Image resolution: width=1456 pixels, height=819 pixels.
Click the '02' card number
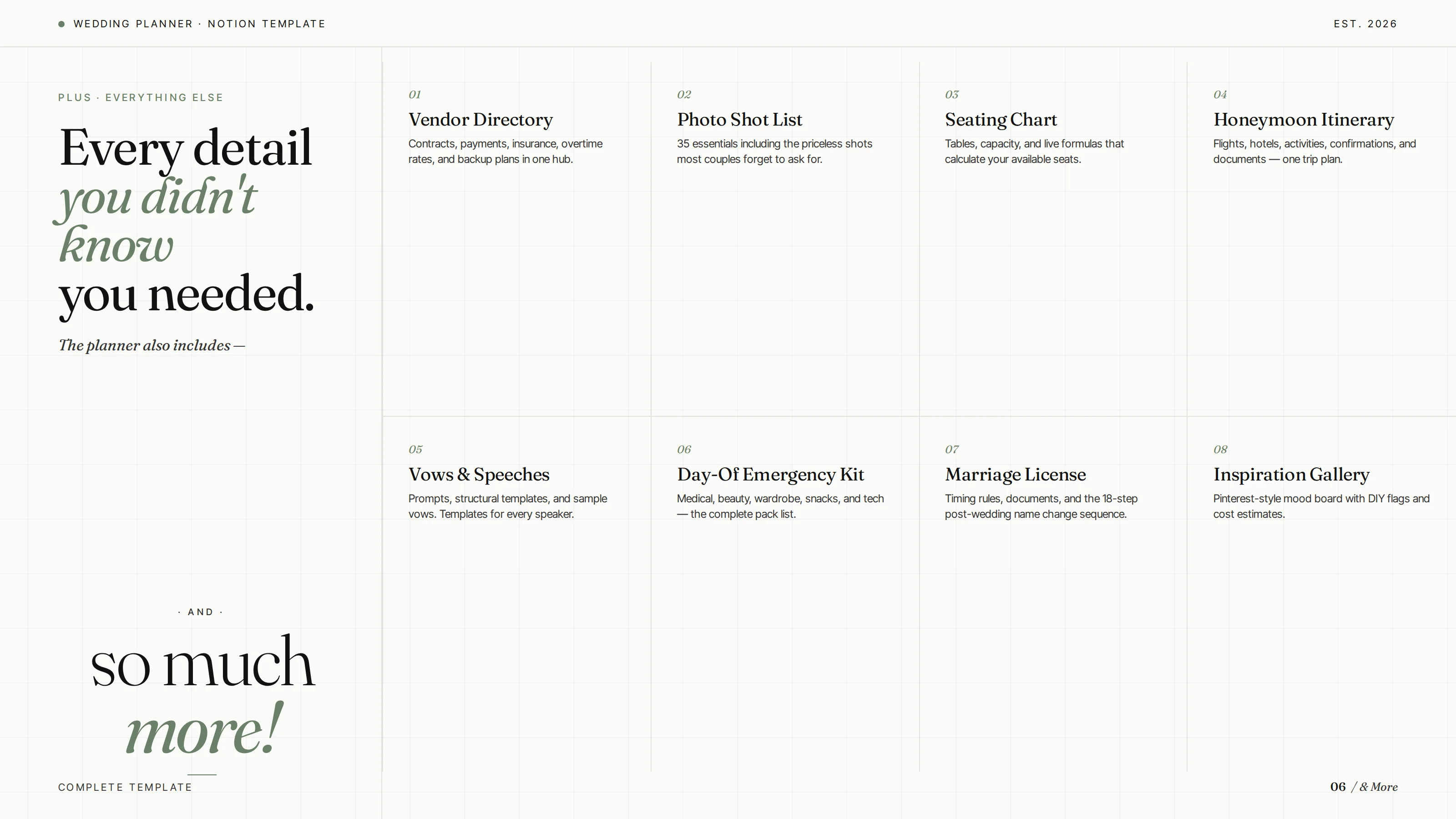click(x=684, y=94)
